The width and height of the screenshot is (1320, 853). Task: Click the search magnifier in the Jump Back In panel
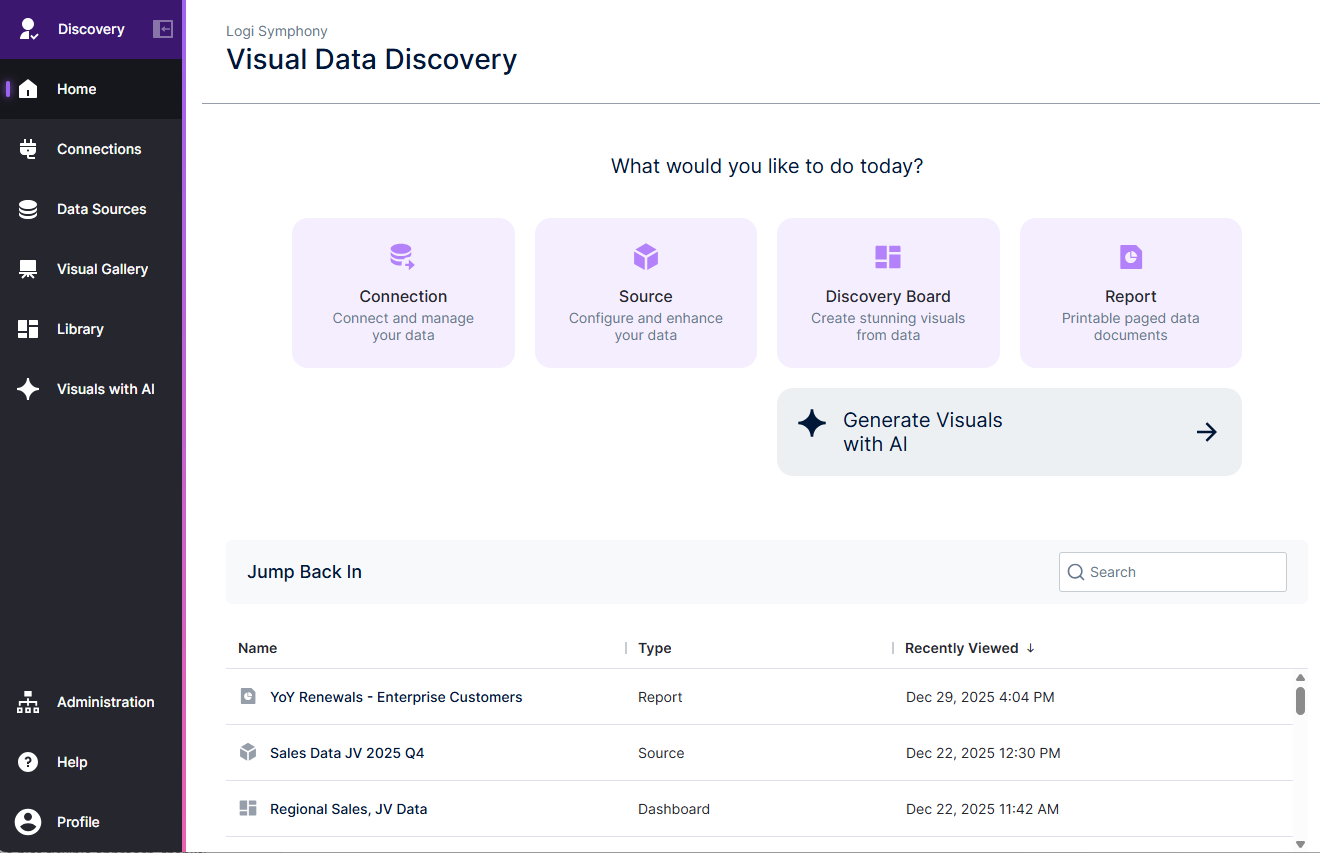coord(1076,572)
